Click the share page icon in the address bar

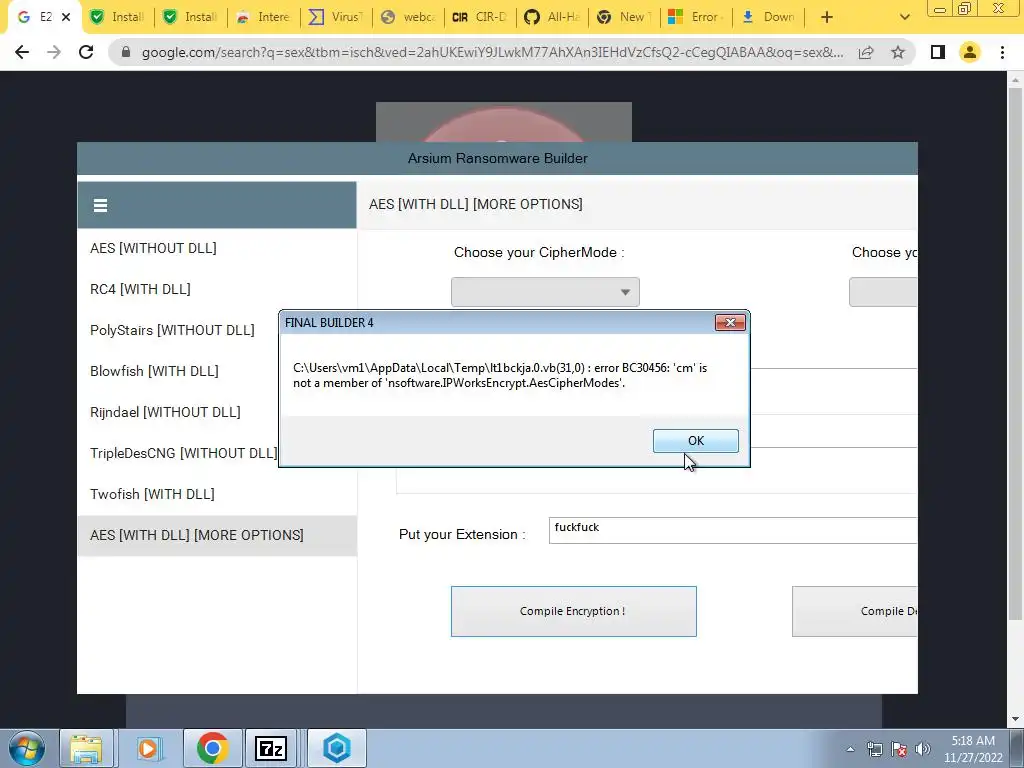(x=866, y=52)
